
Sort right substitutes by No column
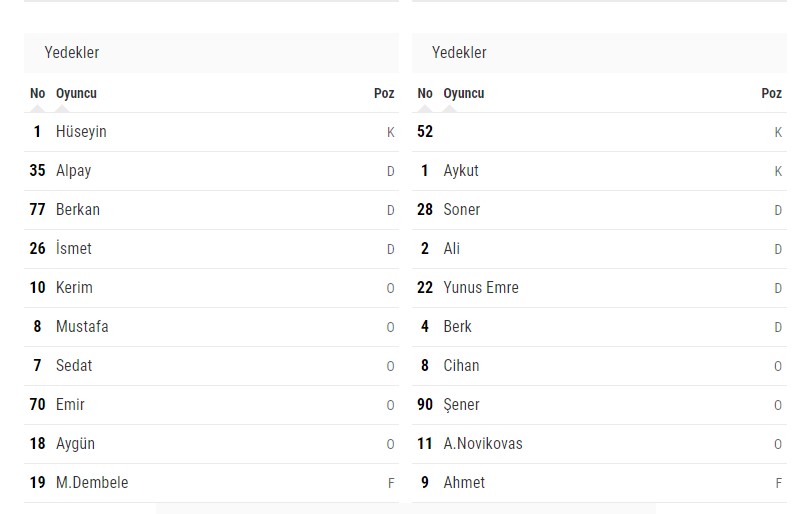pos(425,93)
